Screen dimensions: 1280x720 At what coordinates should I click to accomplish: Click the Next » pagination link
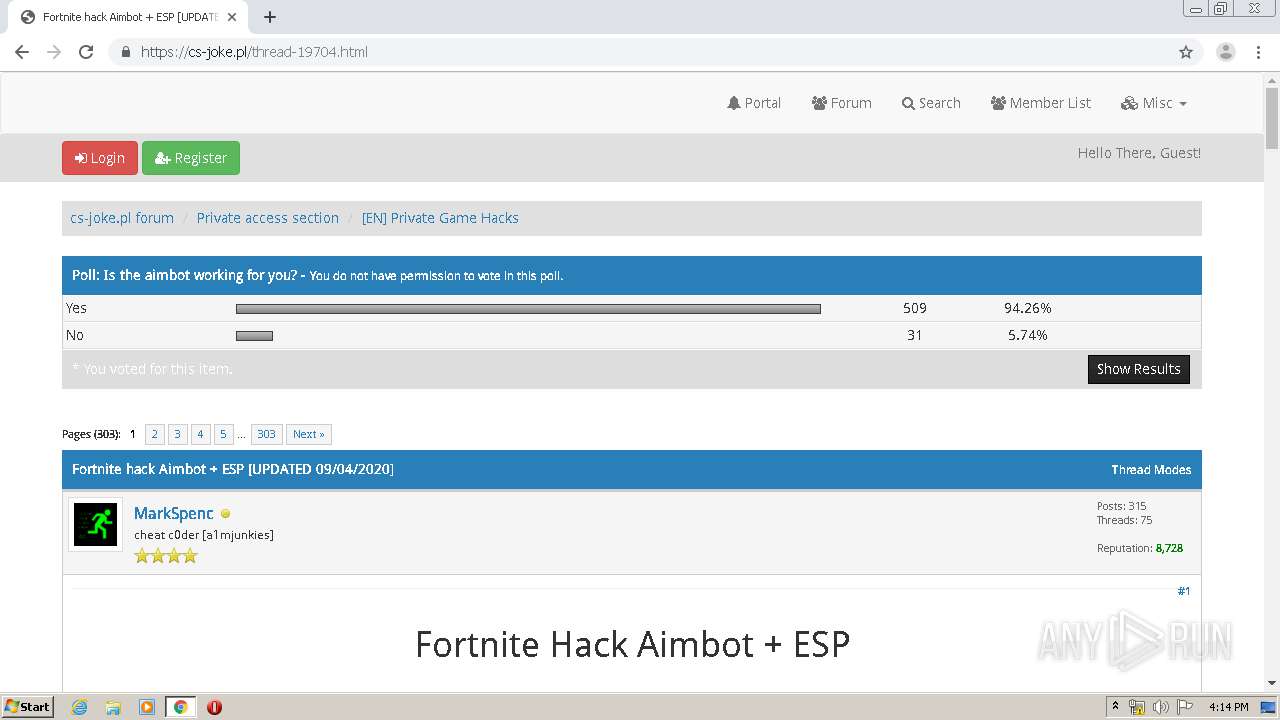coord(309,434)
